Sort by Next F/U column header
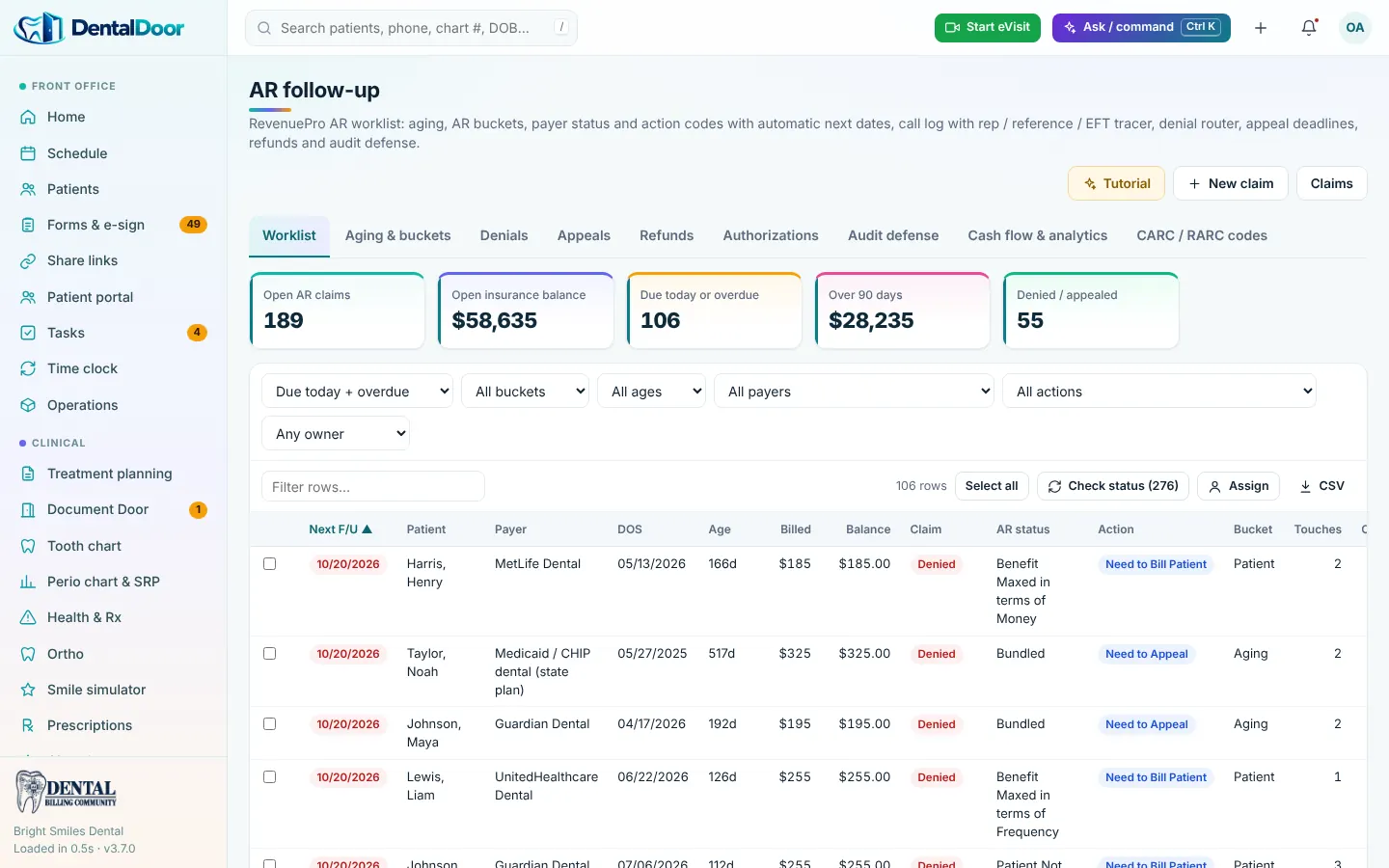 [340, 529]
